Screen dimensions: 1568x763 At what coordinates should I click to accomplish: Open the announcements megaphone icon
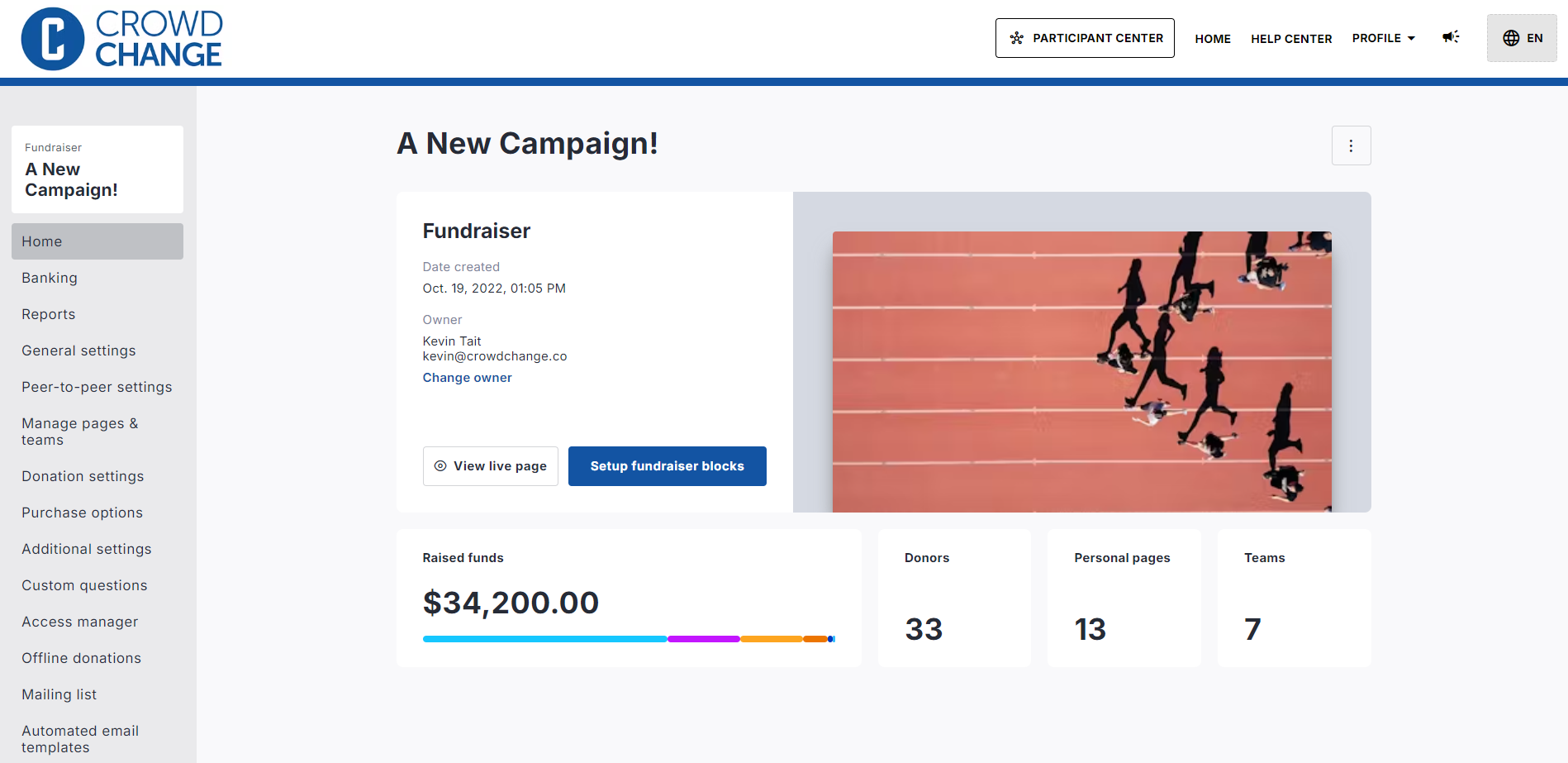tap(1451, 37)
